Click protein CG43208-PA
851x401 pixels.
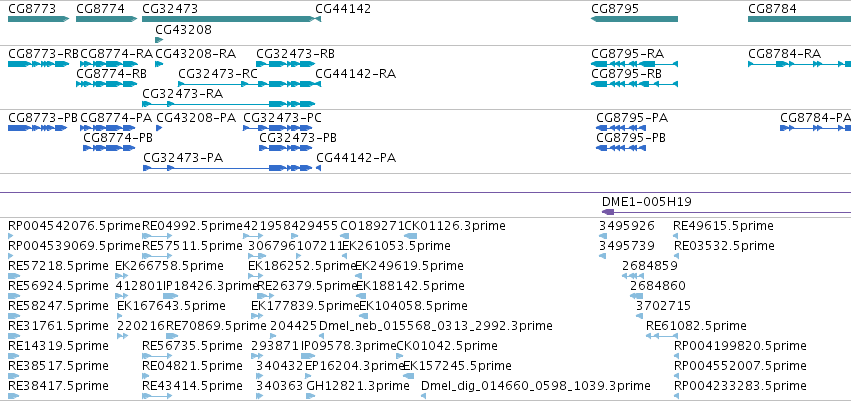tap(159, 128)
